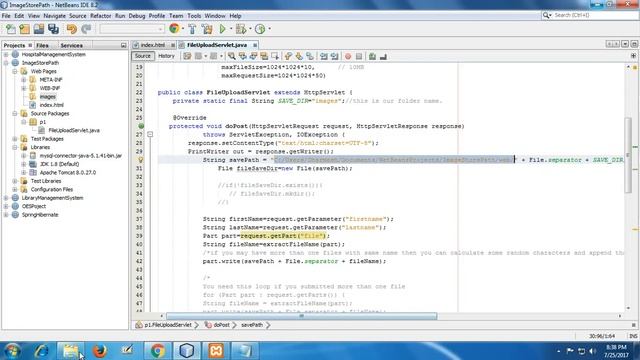The width and height of the screenshot is (640, 360).
Task: Click the horizontal scrollbar thumb of editor
Action: click(301, 316)
